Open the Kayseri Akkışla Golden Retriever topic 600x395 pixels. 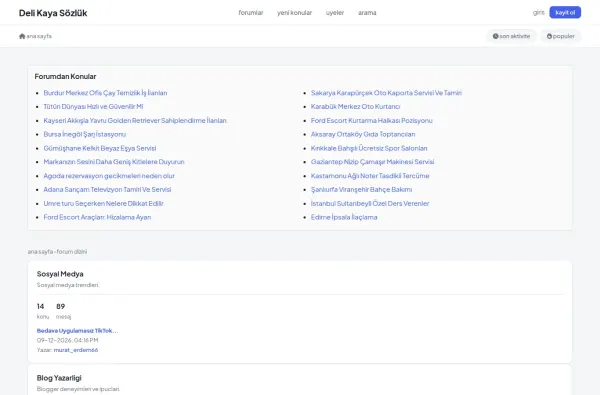pos(135,120)
